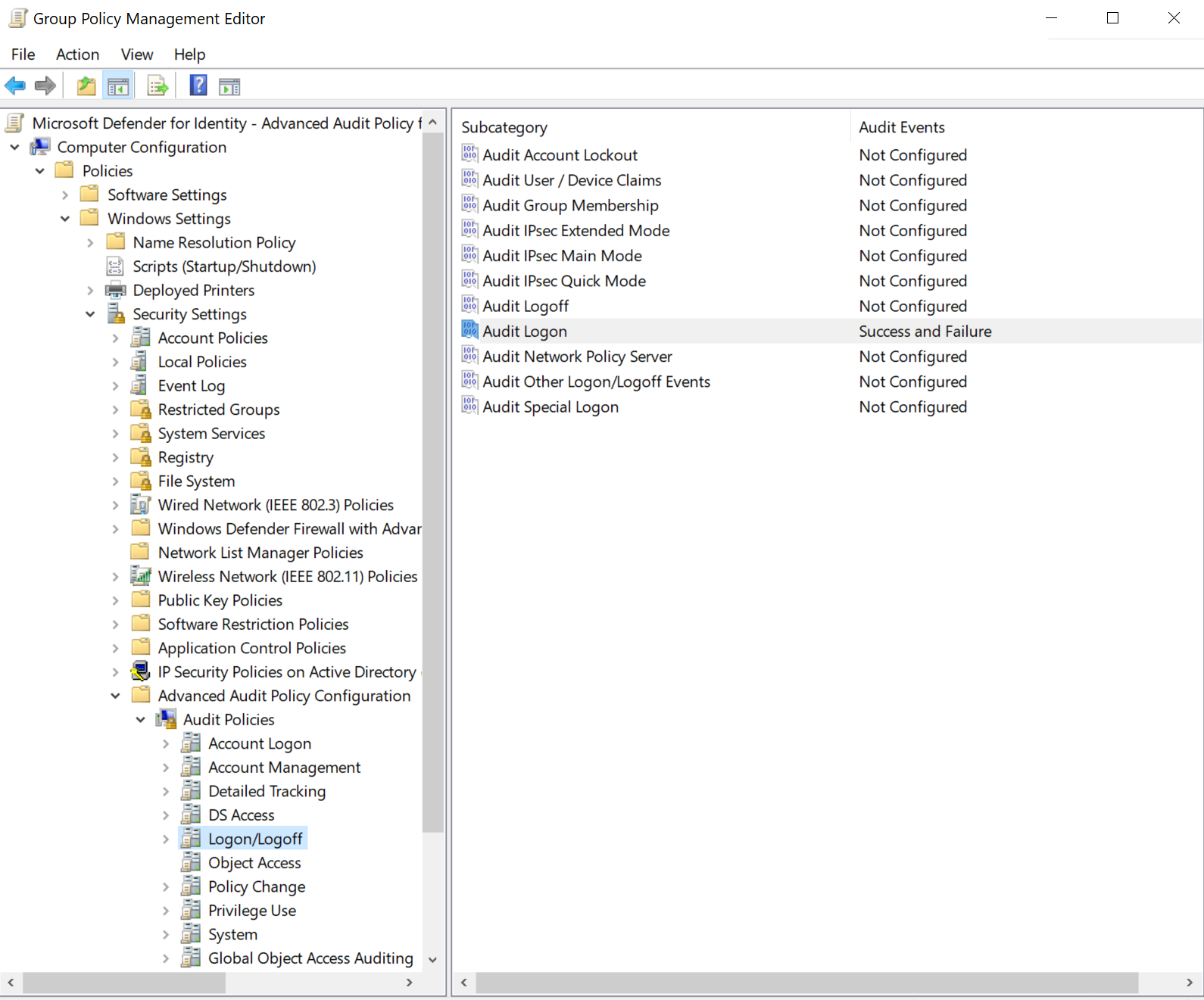This screenshot has height=1000, width=1204.
Task: Click the details pane scroll left arrow
Action: pos(464,983)
